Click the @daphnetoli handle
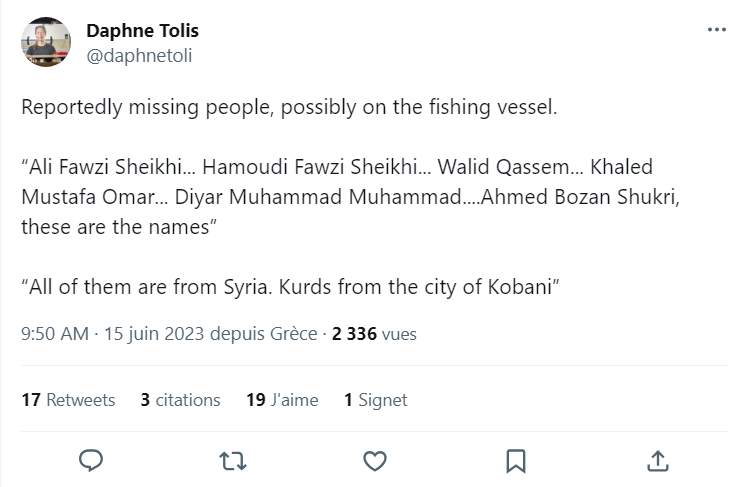The image size is (747, 487). (x=139, y=56)
